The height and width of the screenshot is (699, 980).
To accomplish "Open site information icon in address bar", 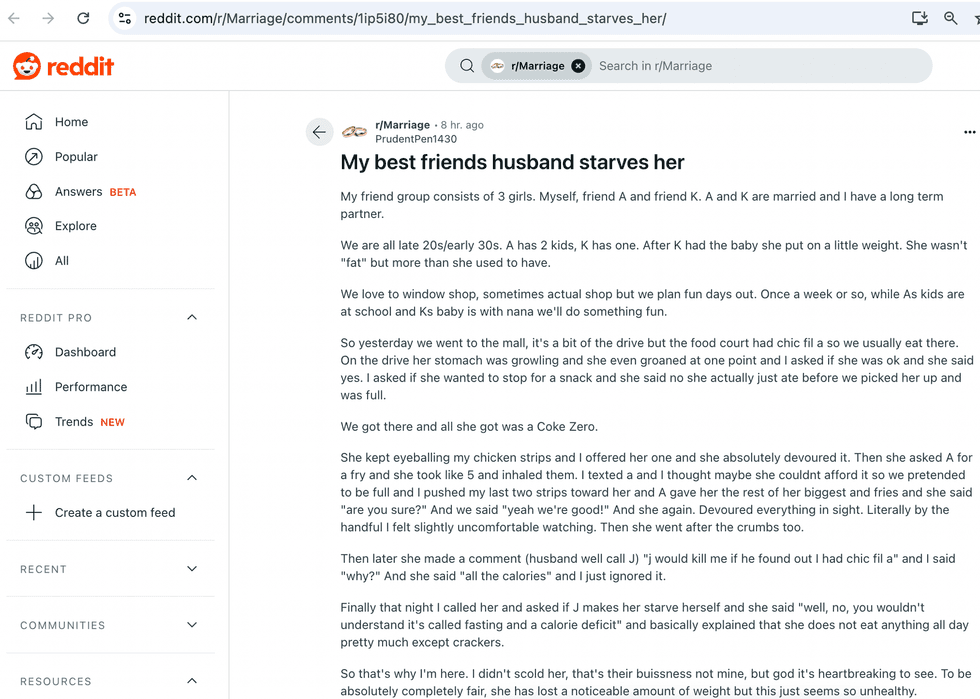I will tap(125, 18).
